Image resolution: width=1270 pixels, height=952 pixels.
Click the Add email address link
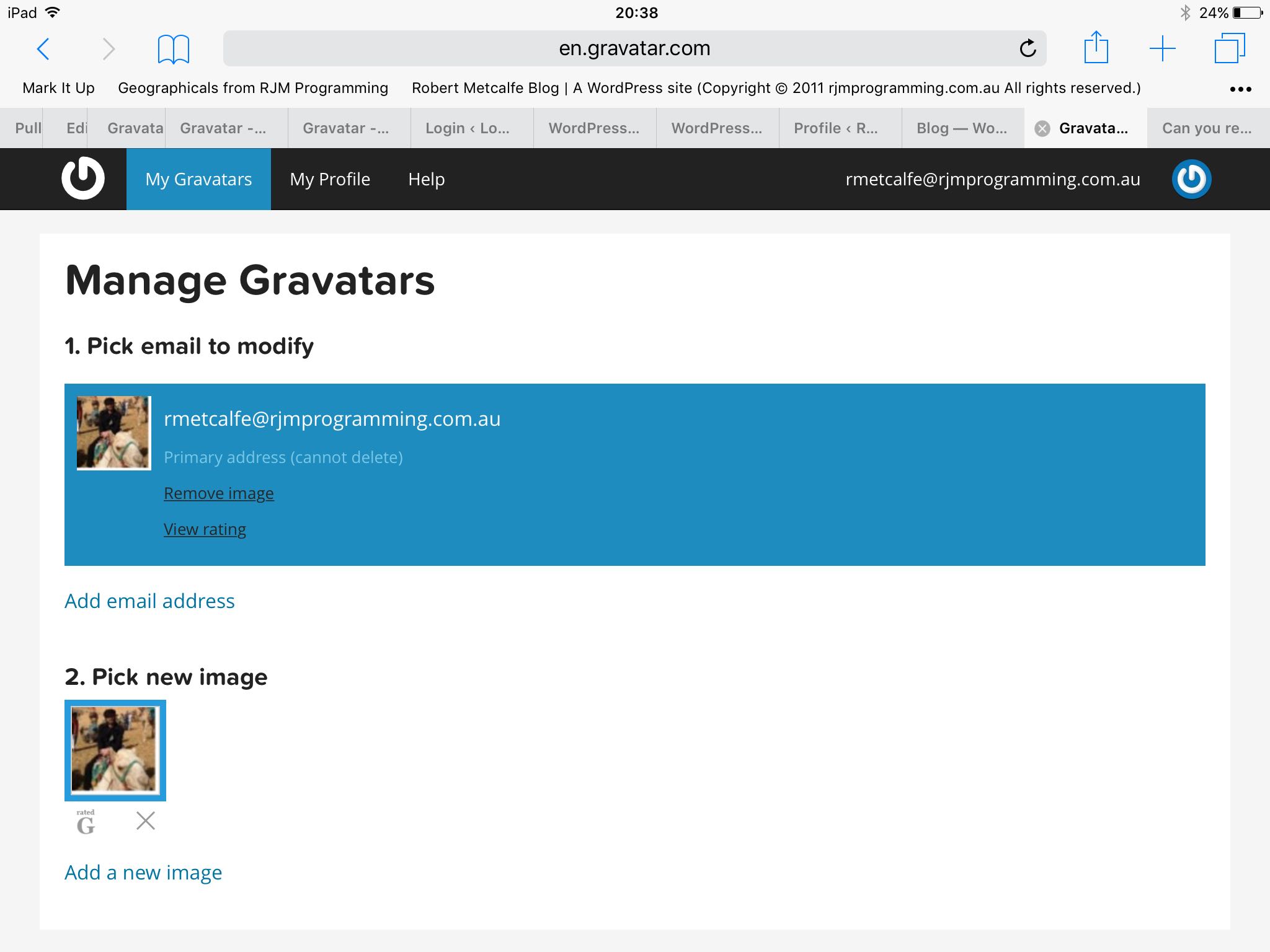pos(149,601)
